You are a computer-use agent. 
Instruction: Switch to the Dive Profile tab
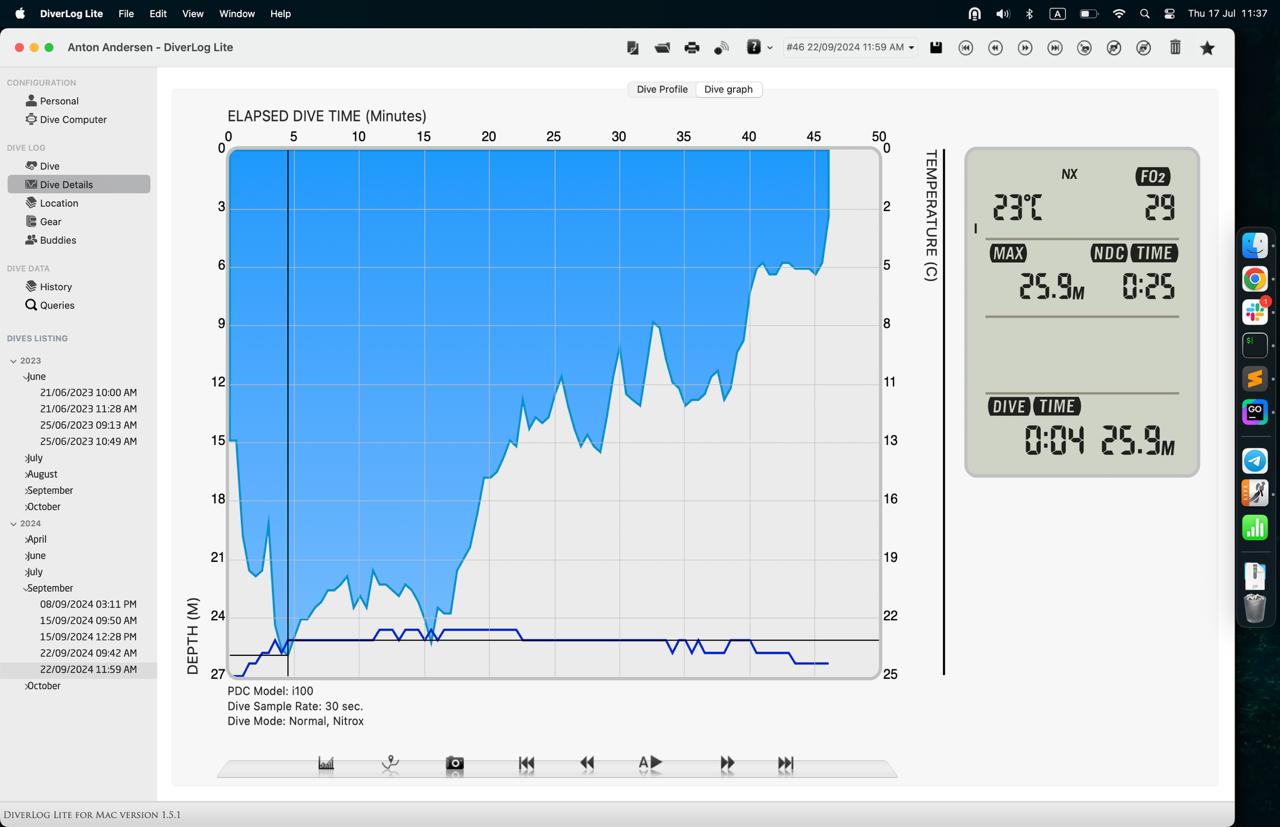tap(662, 89)
